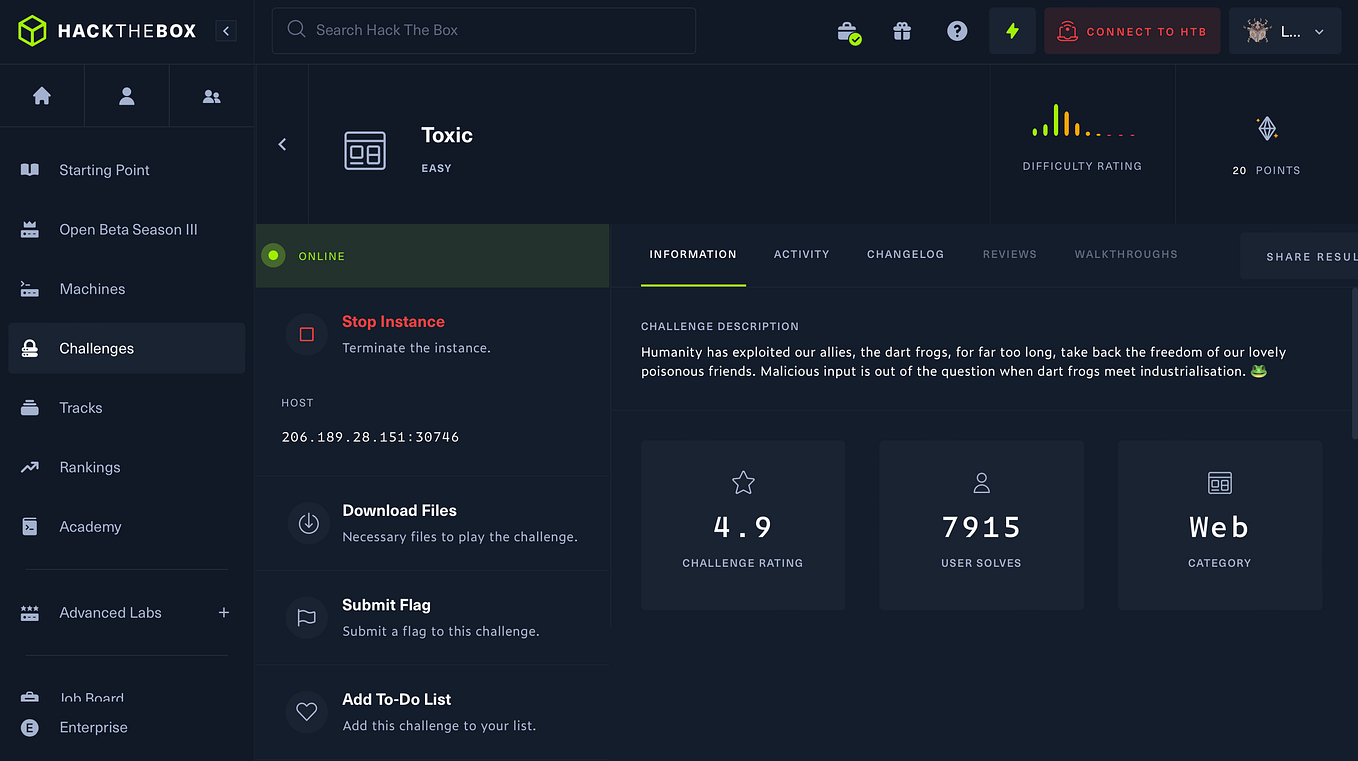Navigate to Starting Point
Image resolution: width=1358 pixels, height=761 pixels.
pyautogui.click(x=104, y=169)
